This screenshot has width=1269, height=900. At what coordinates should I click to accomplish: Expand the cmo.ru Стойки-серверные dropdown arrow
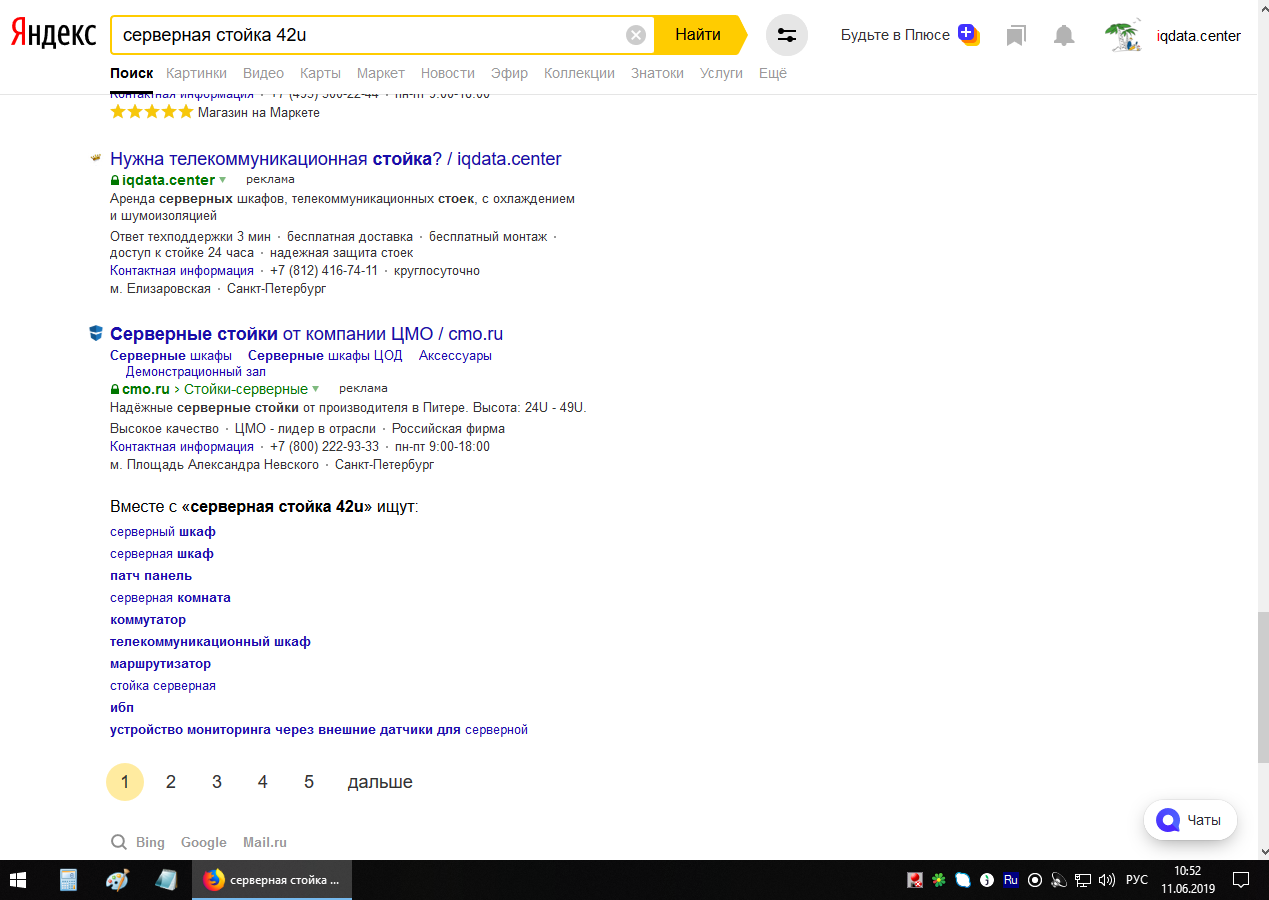315,389
